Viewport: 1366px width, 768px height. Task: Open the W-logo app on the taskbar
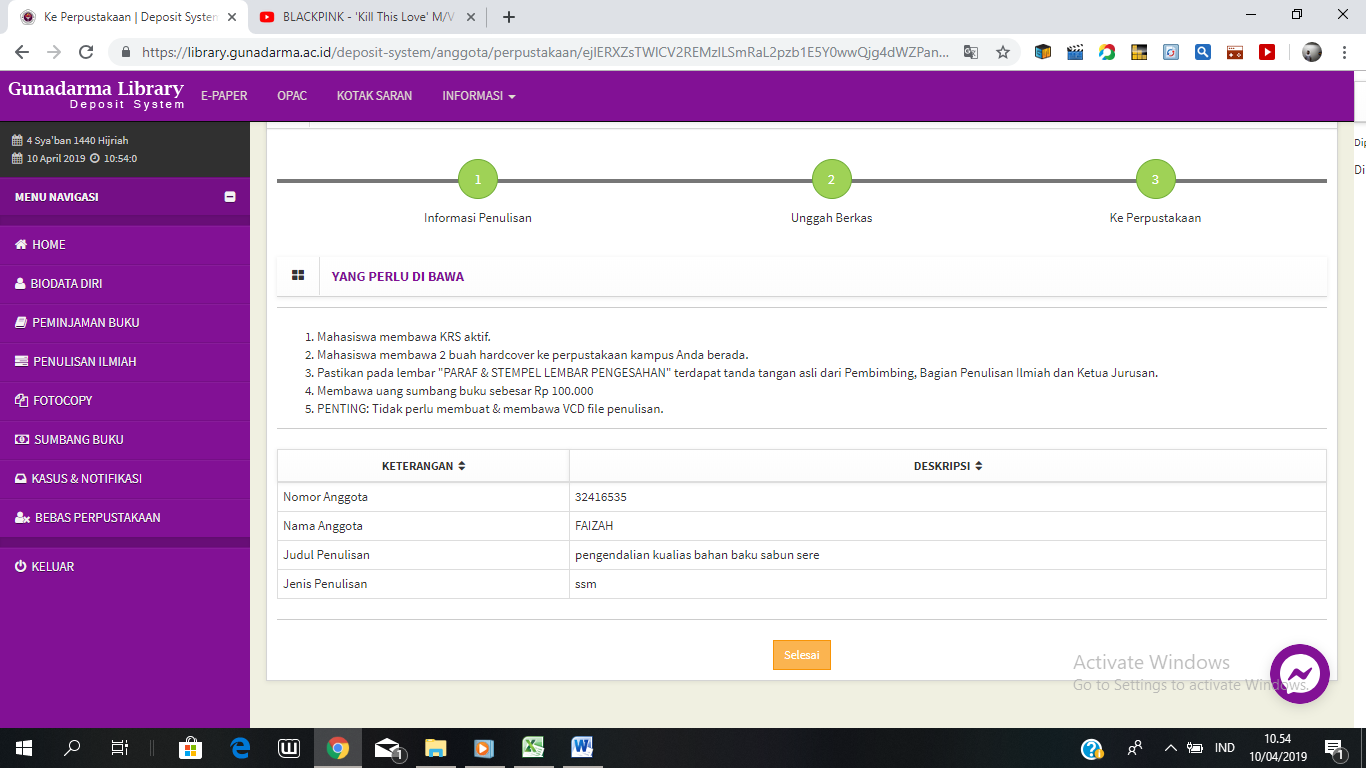click(289, 748)
